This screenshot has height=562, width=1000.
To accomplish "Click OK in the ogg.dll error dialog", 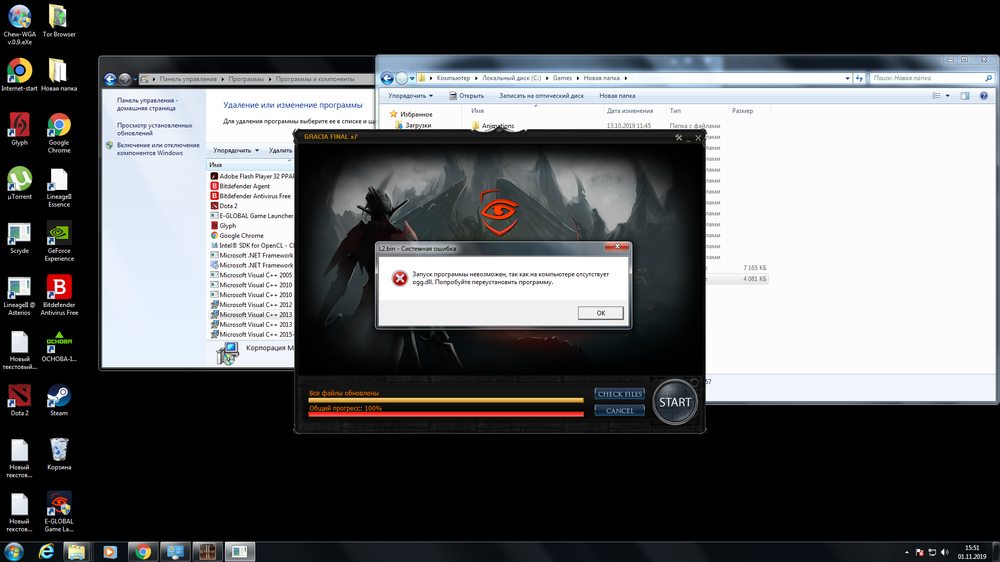I will [600, 313].
